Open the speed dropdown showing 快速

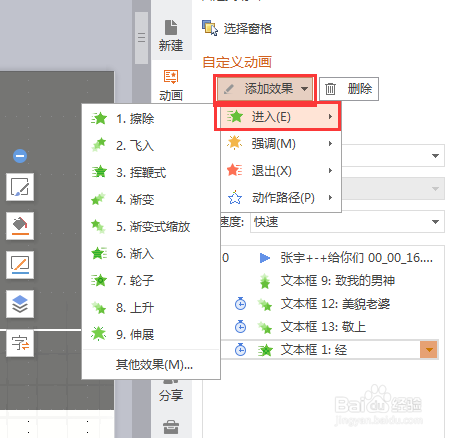click(x=347, y=222)
